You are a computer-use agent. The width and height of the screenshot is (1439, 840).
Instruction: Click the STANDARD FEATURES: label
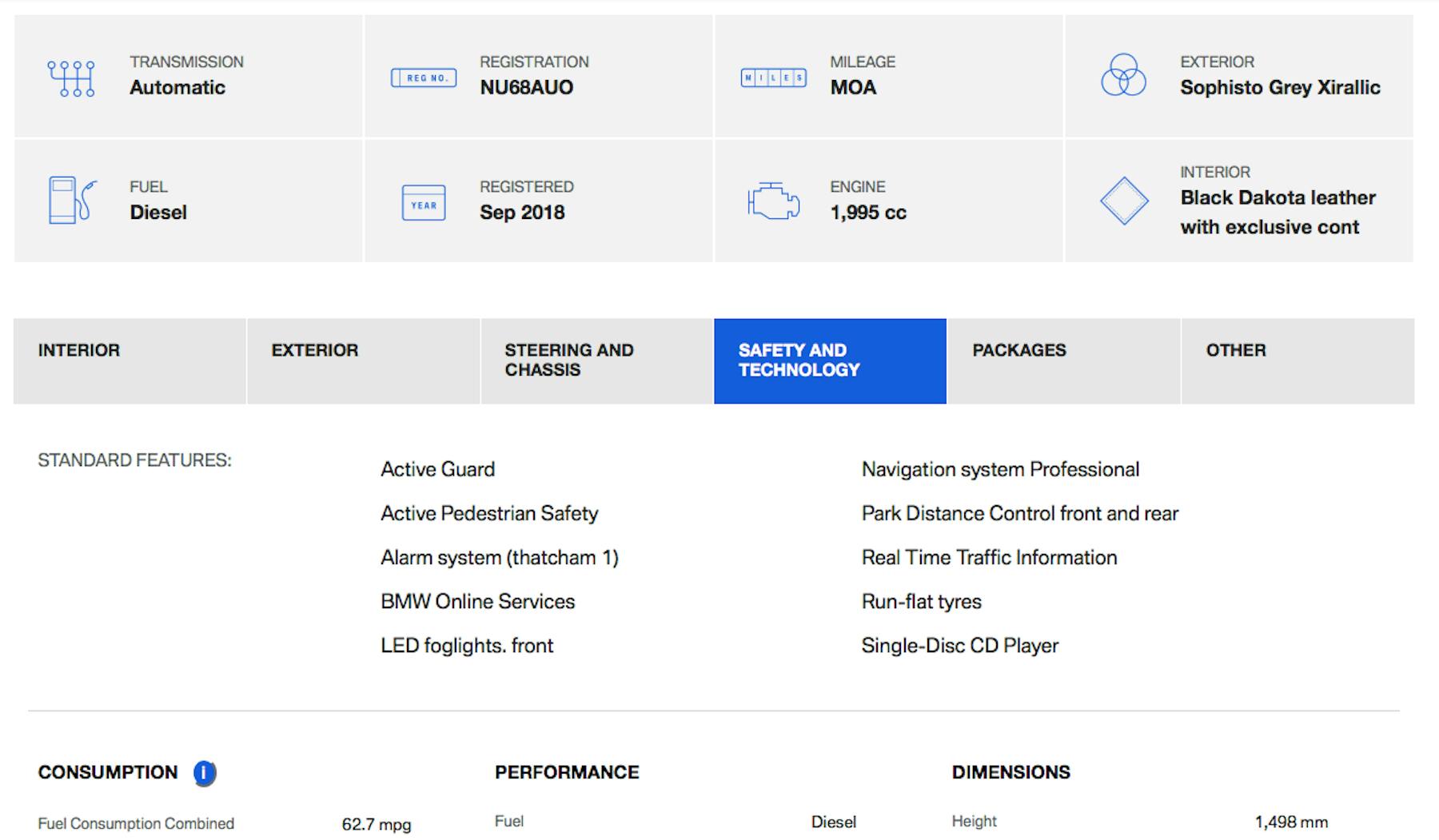134,460
